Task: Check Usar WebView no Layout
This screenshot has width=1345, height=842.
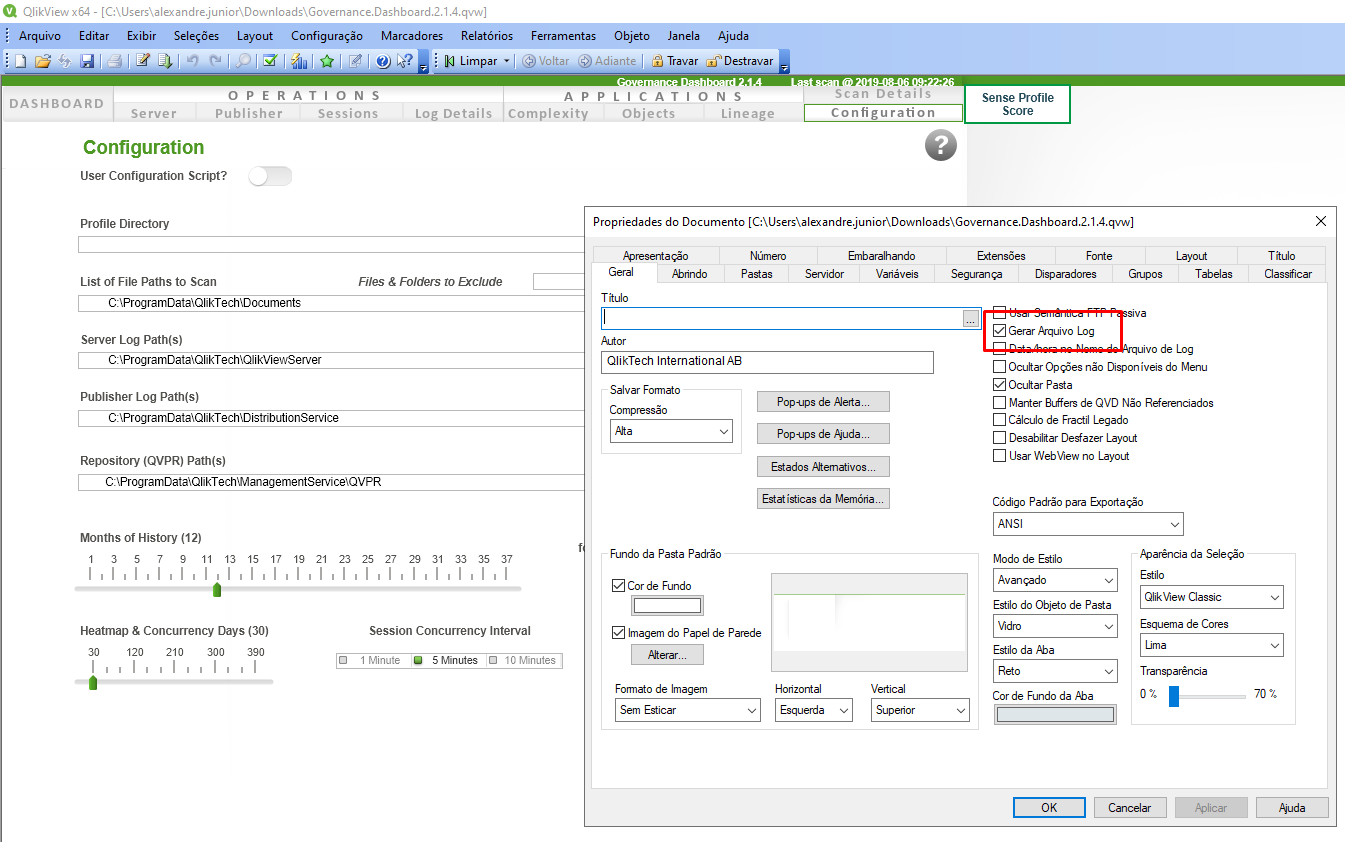Action: [x=999, y=456]
